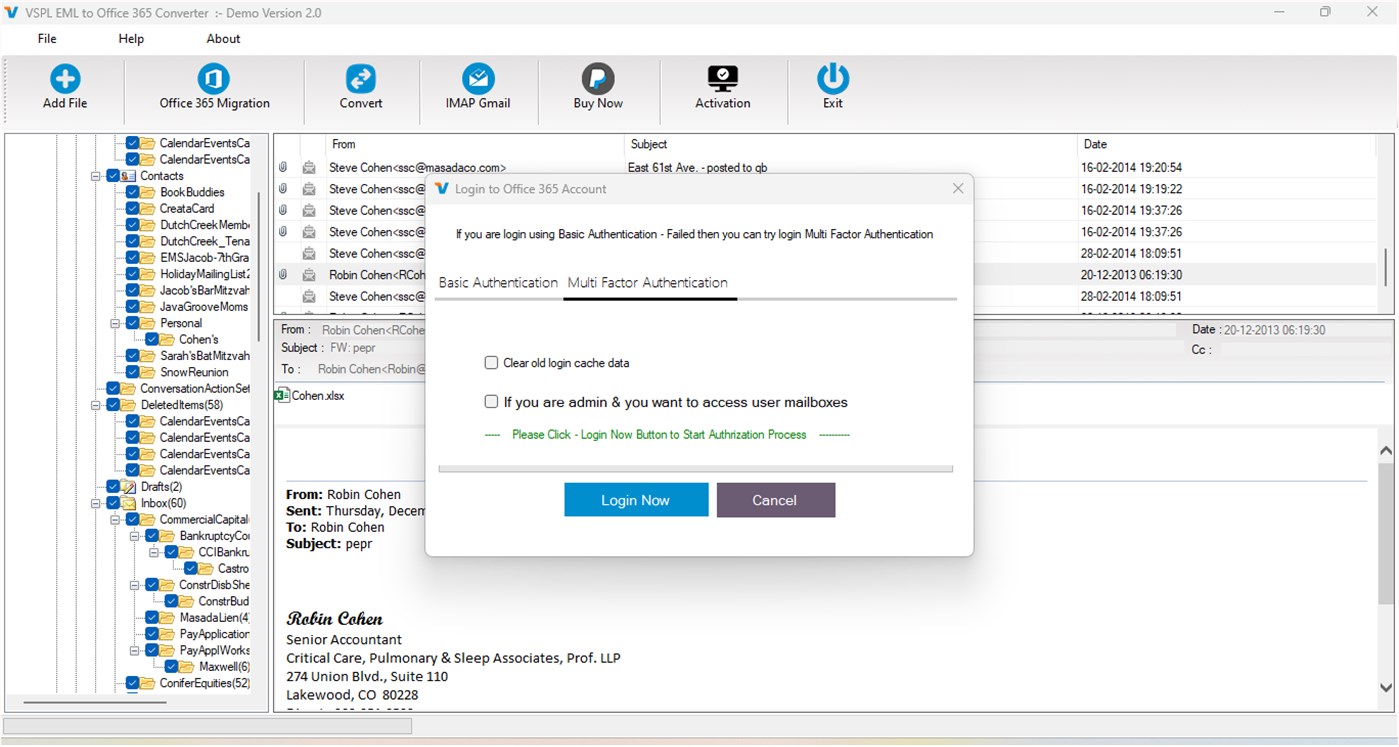This screenshot has width=1399, height=747.
Task: Open the File menu
Action: tap(46, 38)
